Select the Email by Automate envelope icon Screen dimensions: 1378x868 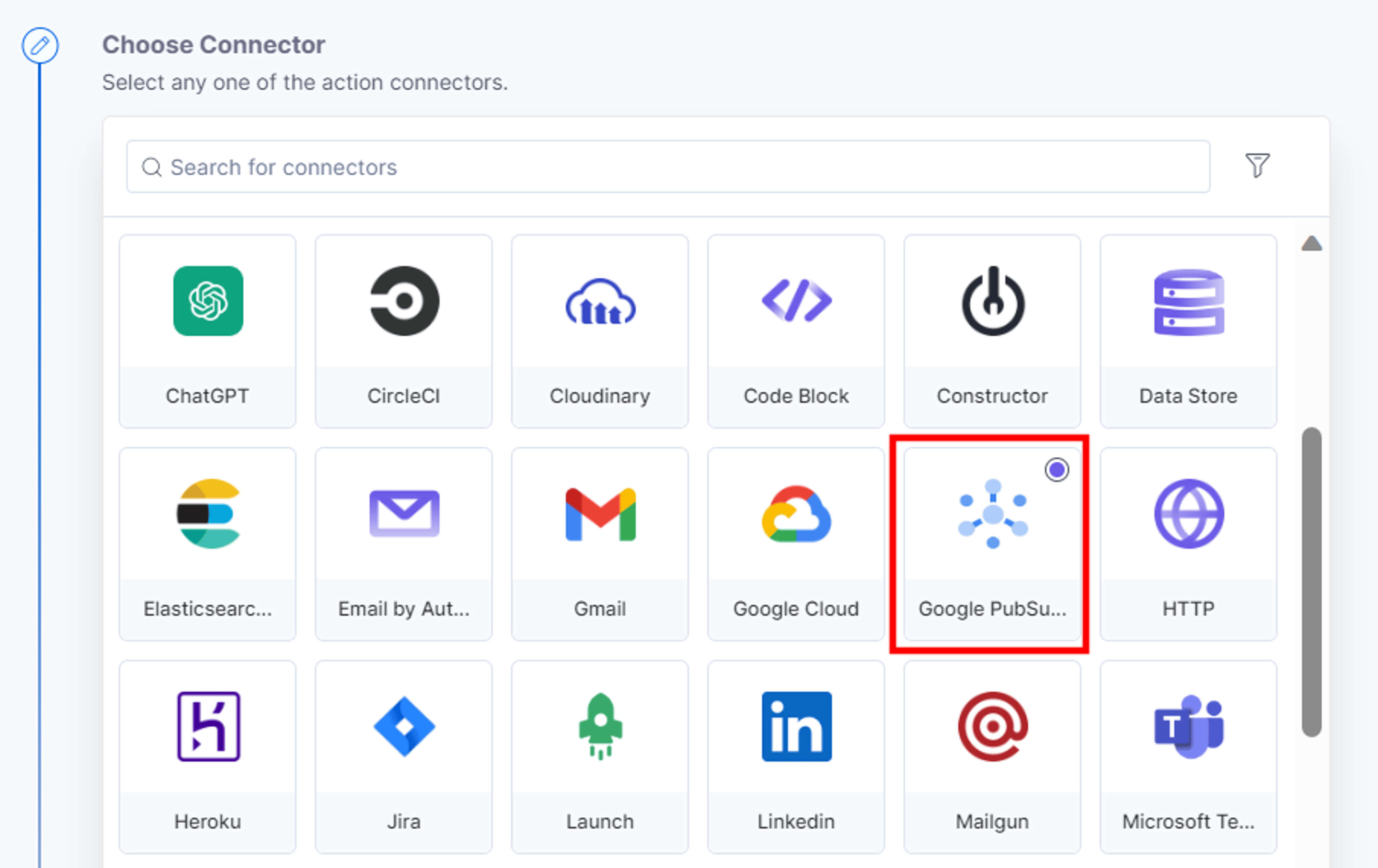[x=404, y=514]
